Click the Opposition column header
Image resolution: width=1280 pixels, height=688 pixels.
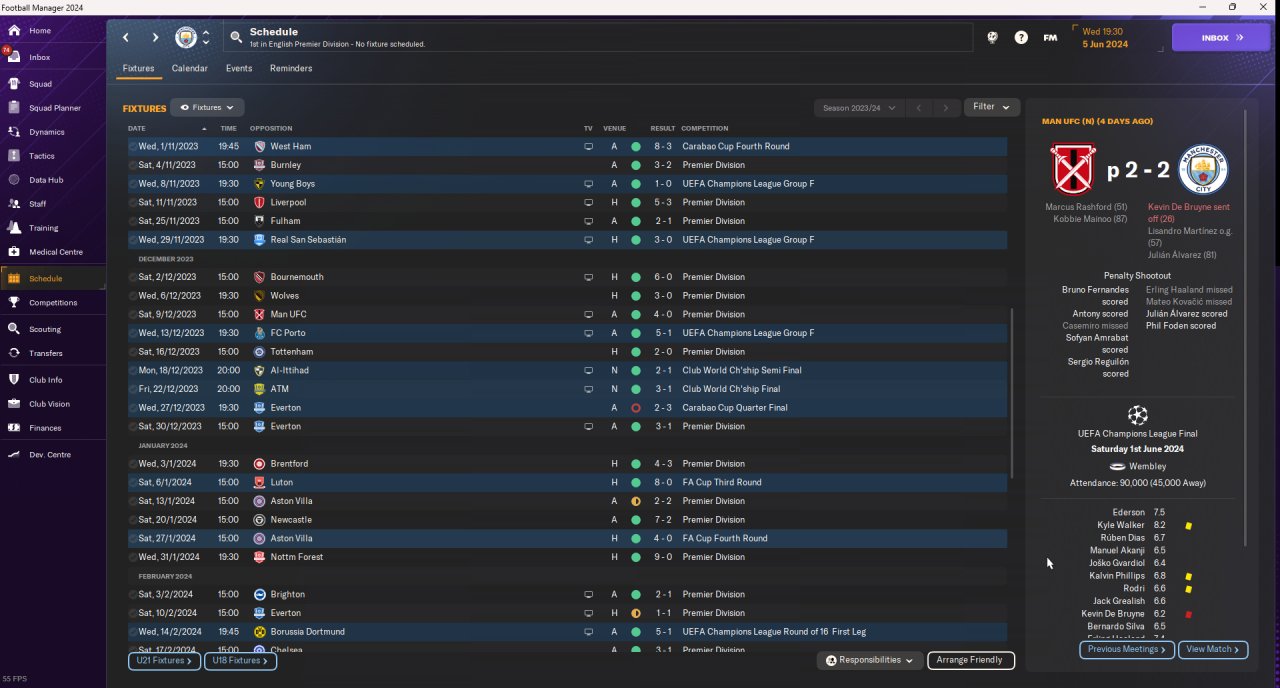click(271, 128)
